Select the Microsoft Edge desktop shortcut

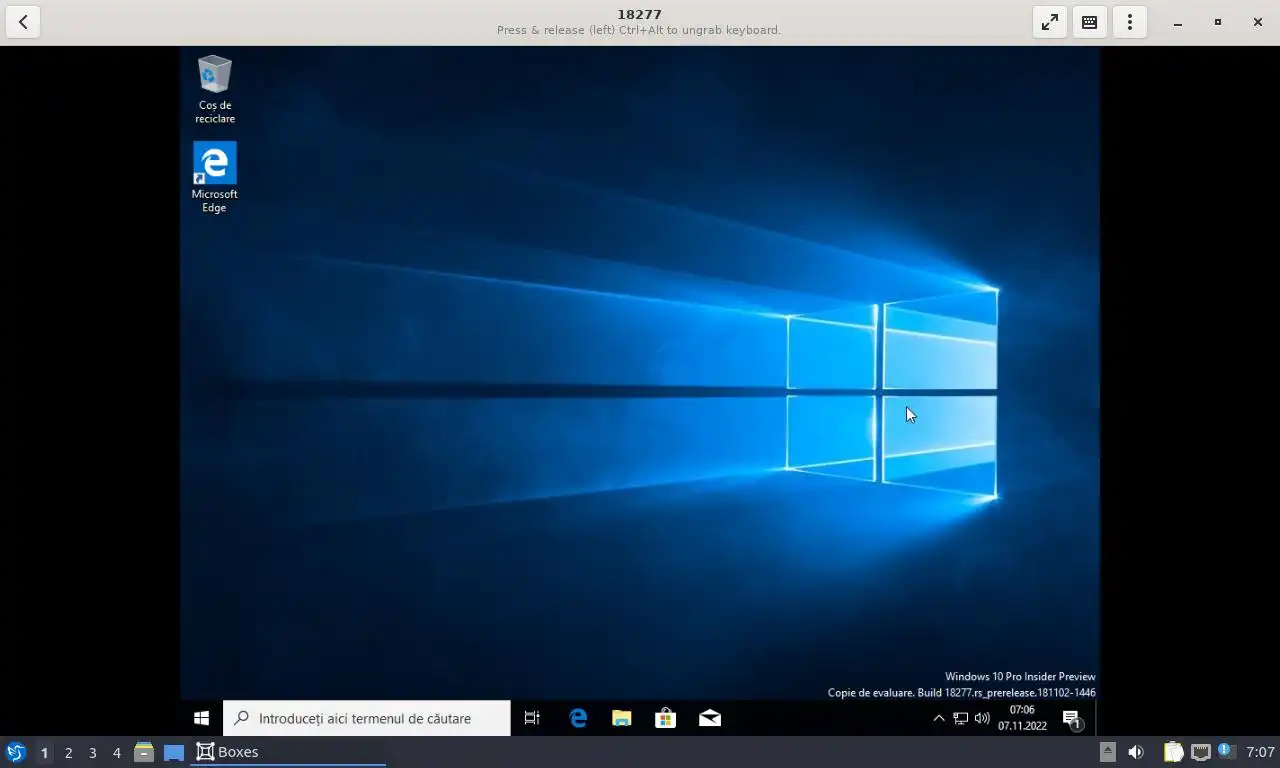214,177
